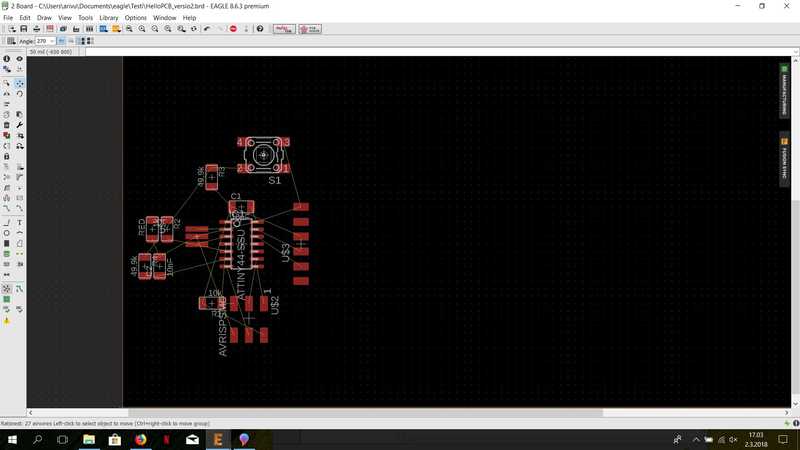
Task: Open the Window menu
Action: pos(165,18)
